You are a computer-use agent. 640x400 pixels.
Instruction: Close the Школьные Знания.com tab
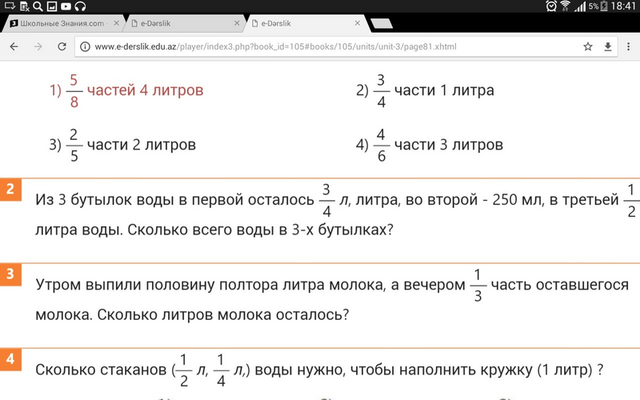pos(116,23)
